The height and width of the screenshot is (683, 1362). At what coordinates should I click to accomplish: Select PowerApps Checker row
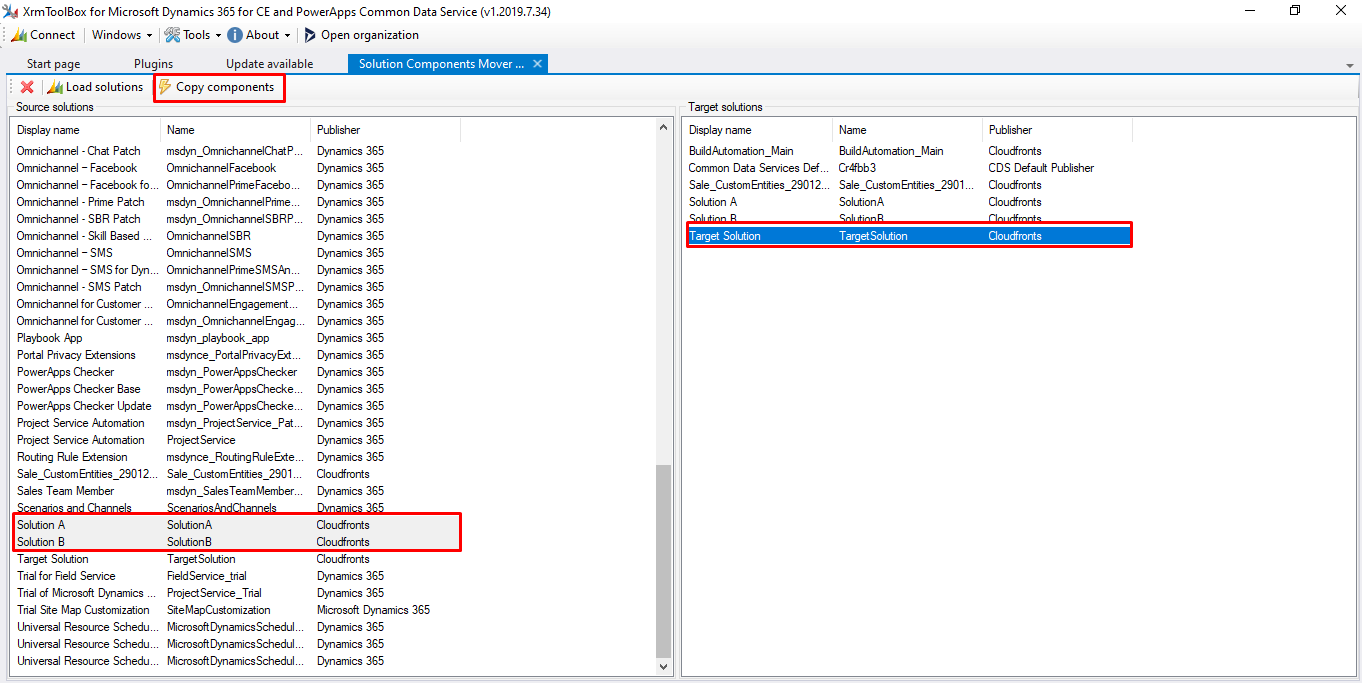[x=235, y=372]
